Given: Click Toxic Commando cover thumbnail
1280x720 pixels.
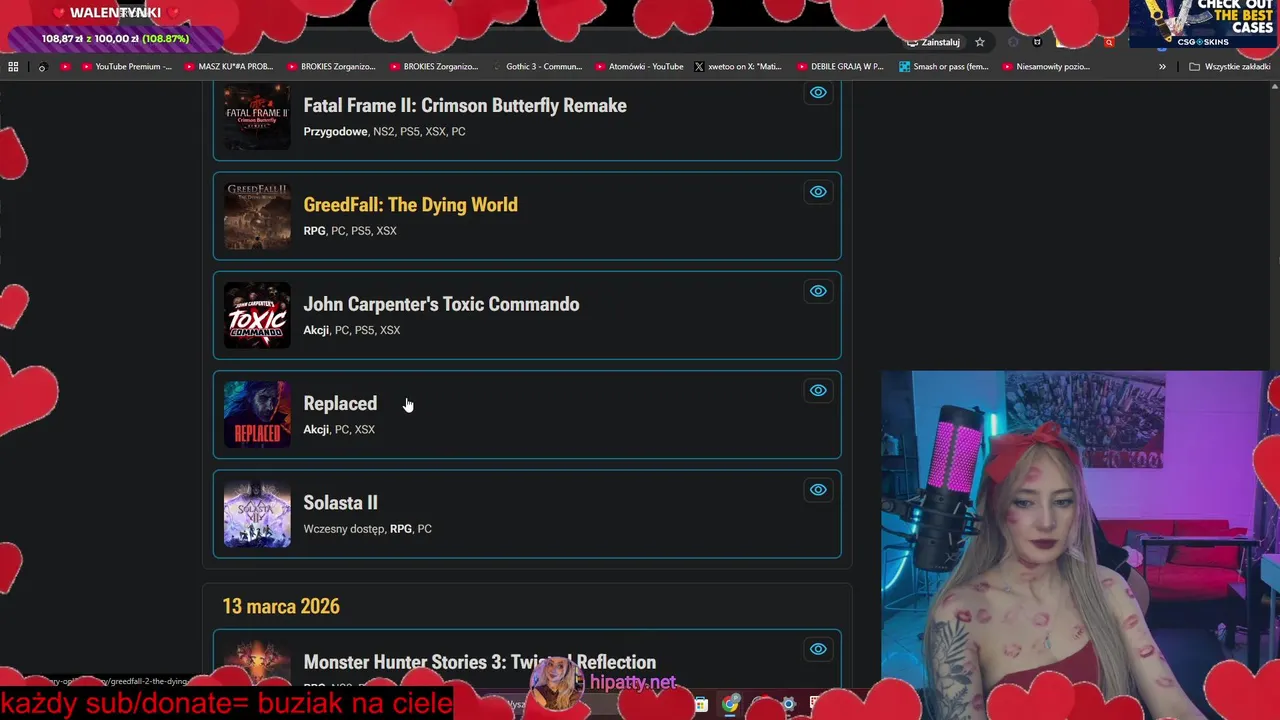Looking at the screenshot, I should pyautogui.click(x=257, y=315).
